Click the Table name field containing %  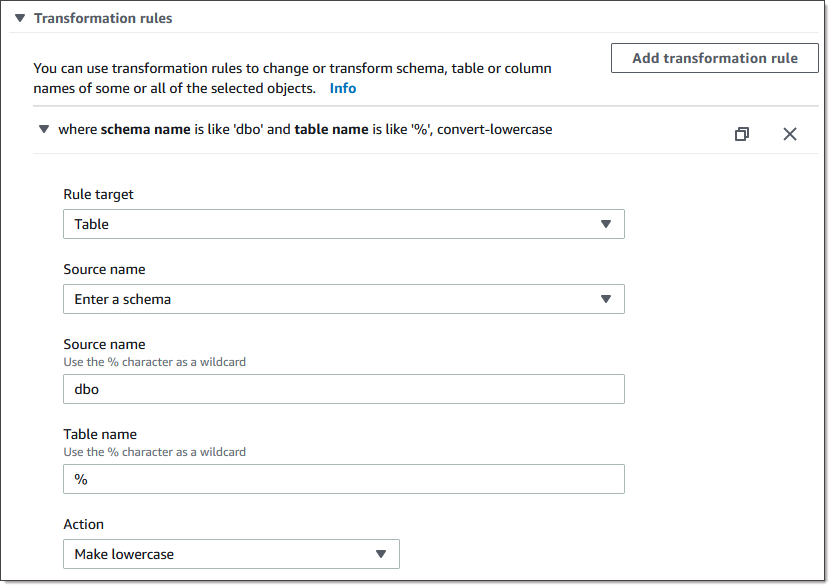coord(343,479)
